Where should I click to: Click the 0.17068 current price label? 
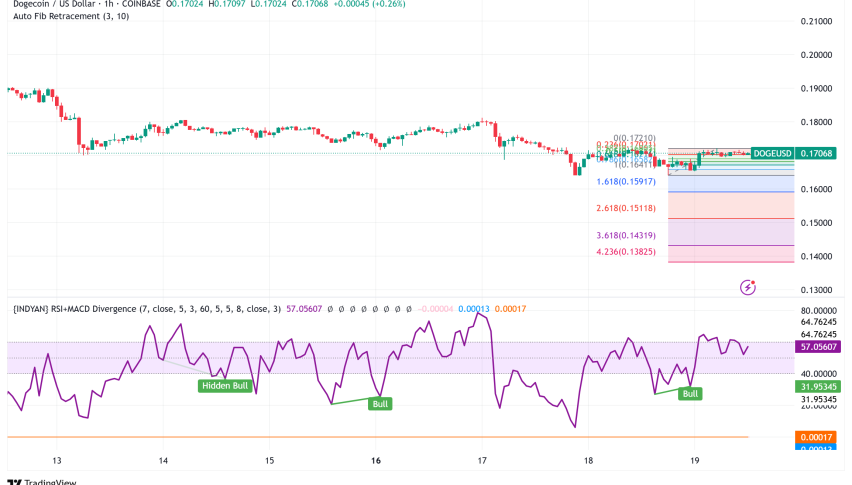[x=816, y=153]
